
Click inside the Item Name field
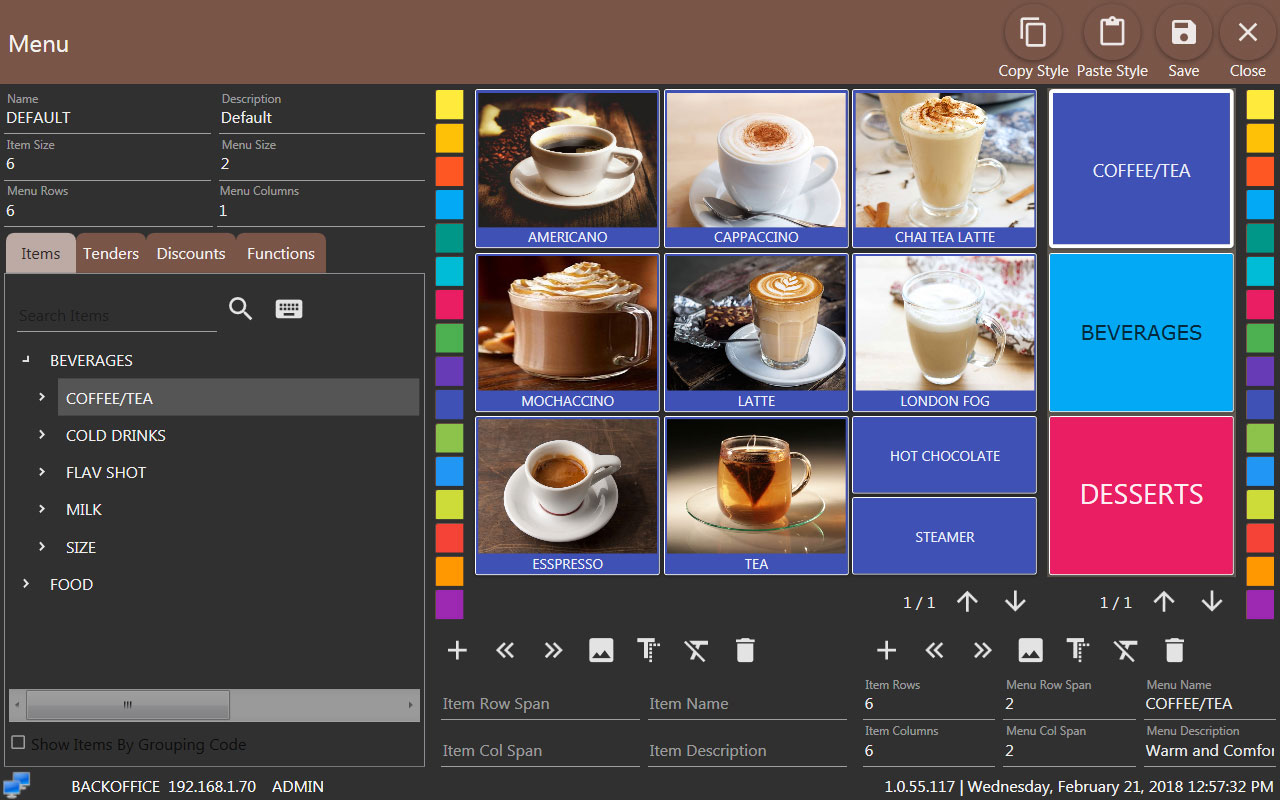pos(747,703)
